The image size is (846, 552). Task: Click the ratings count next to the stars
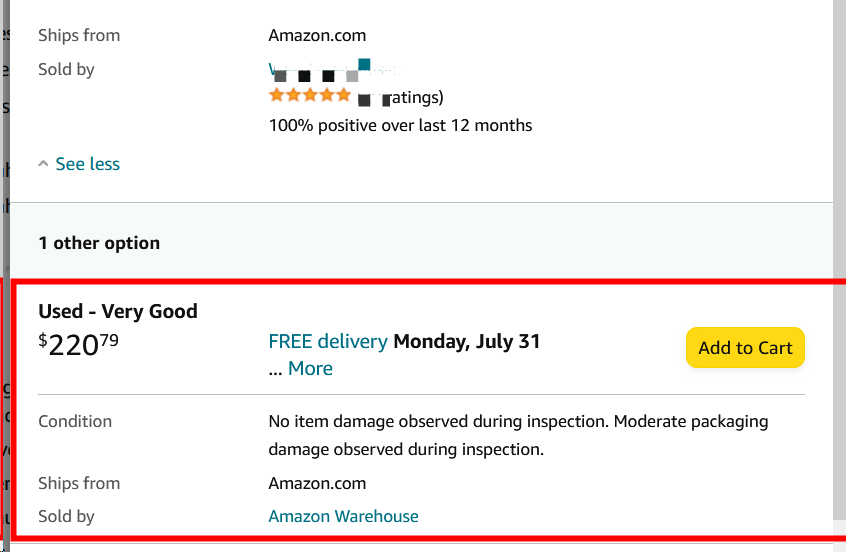(x=412, y=98)
